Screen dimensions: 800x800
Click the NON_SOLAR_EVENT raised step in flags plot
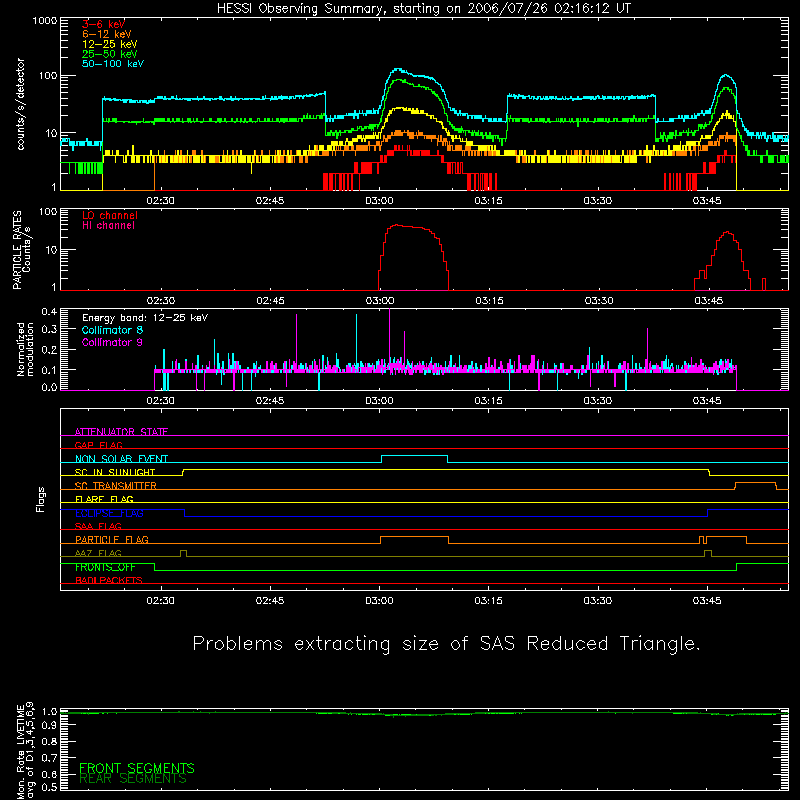[414, 456]
